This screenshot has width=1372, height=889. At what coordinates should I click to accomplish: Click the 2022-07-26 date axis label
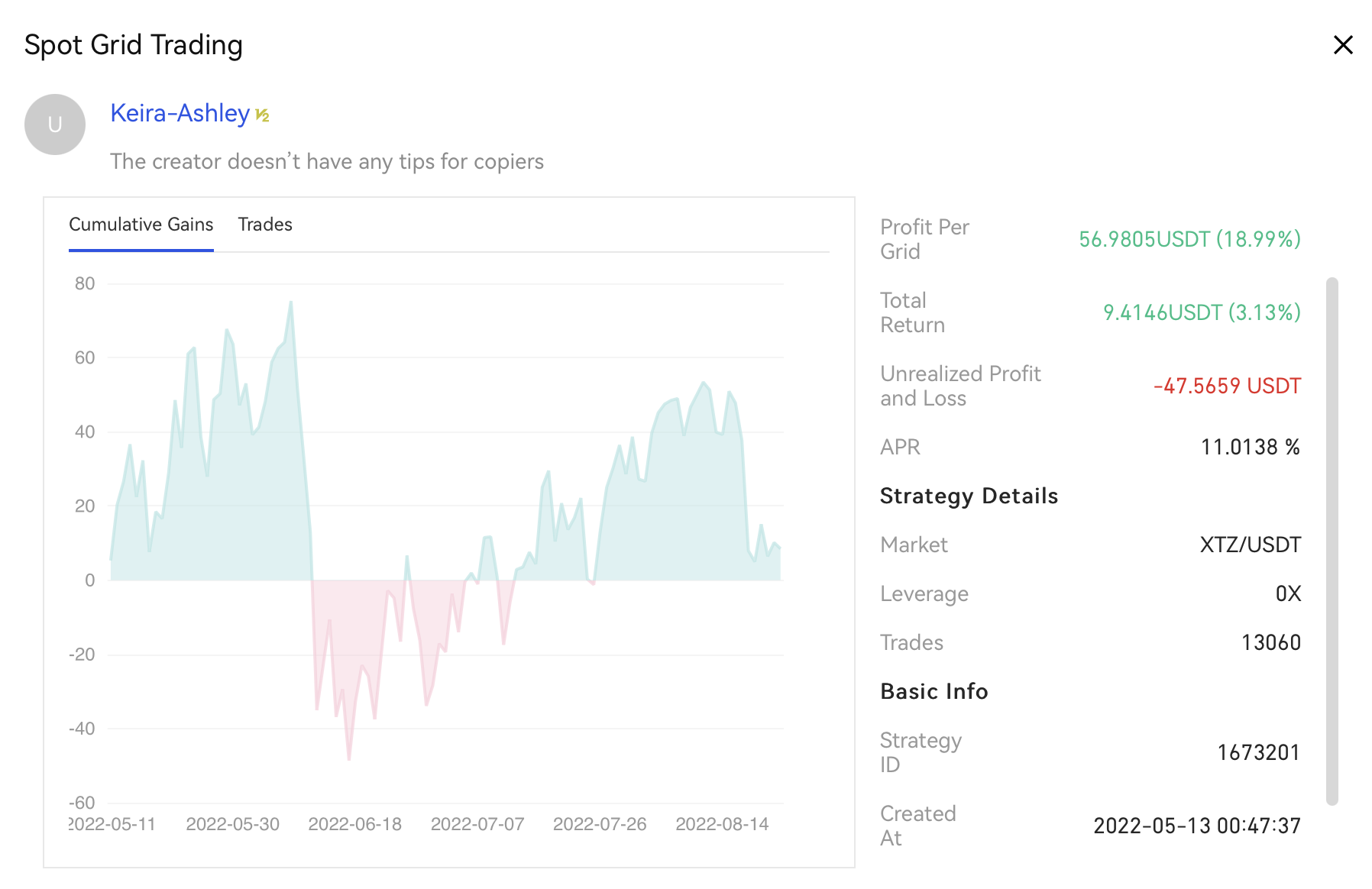coord(600,824)
